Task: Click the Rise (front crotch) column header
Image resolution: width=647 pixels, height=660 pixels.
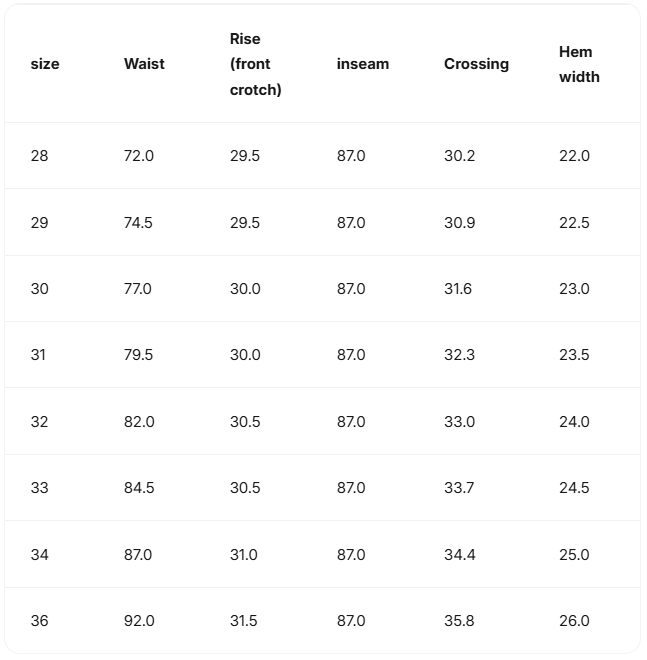Action: pos(255,64)
